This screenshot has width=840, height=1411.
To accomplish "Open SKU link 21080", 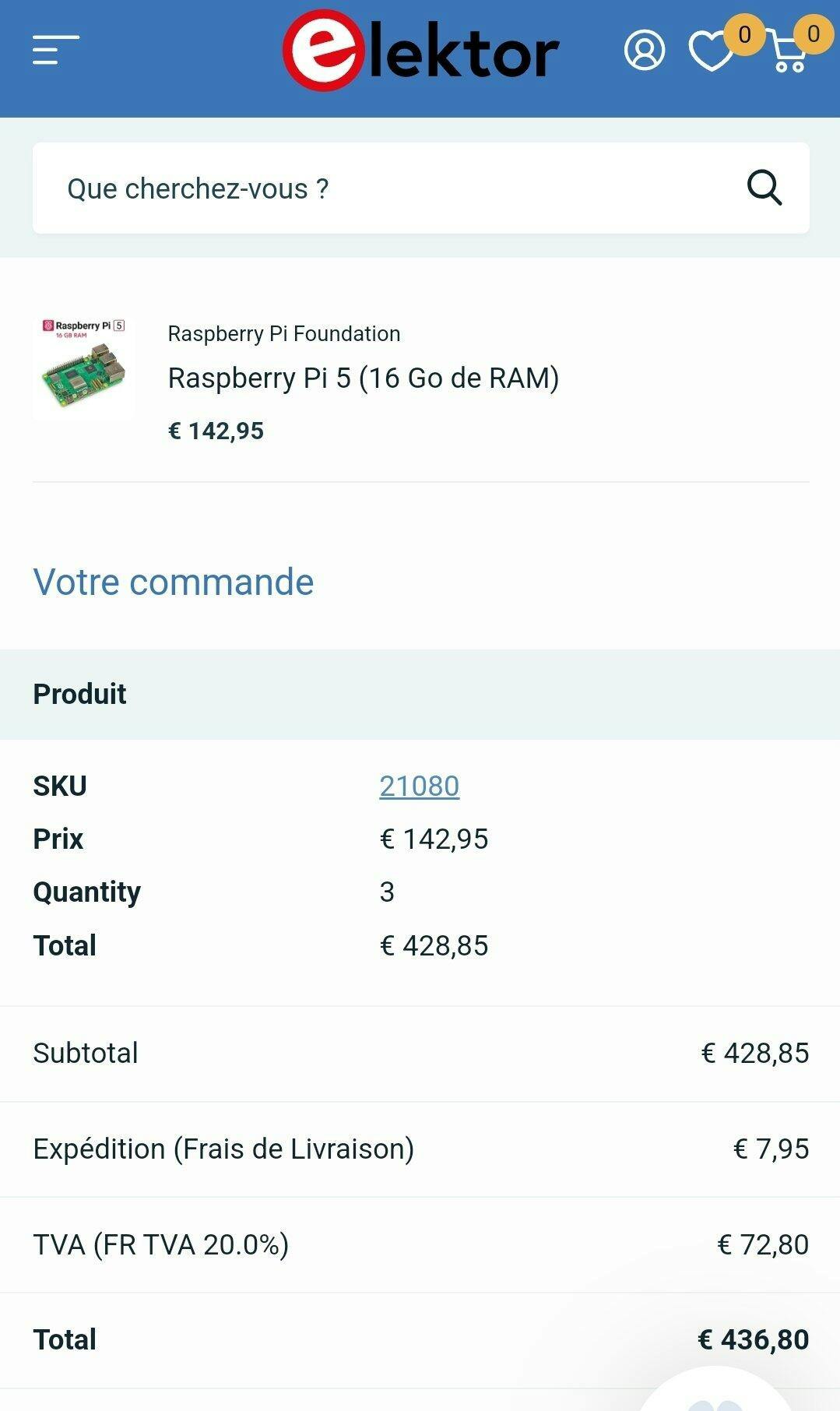I will click(x=419, y=786).
